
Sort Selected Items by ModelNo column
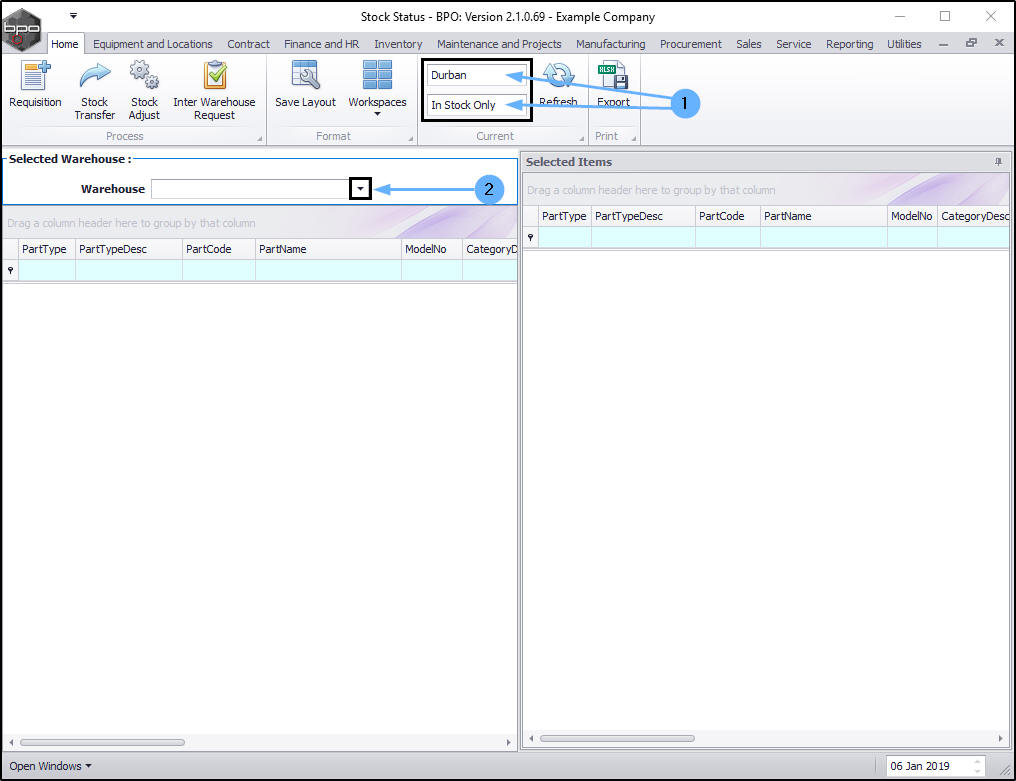pos(912,216)
